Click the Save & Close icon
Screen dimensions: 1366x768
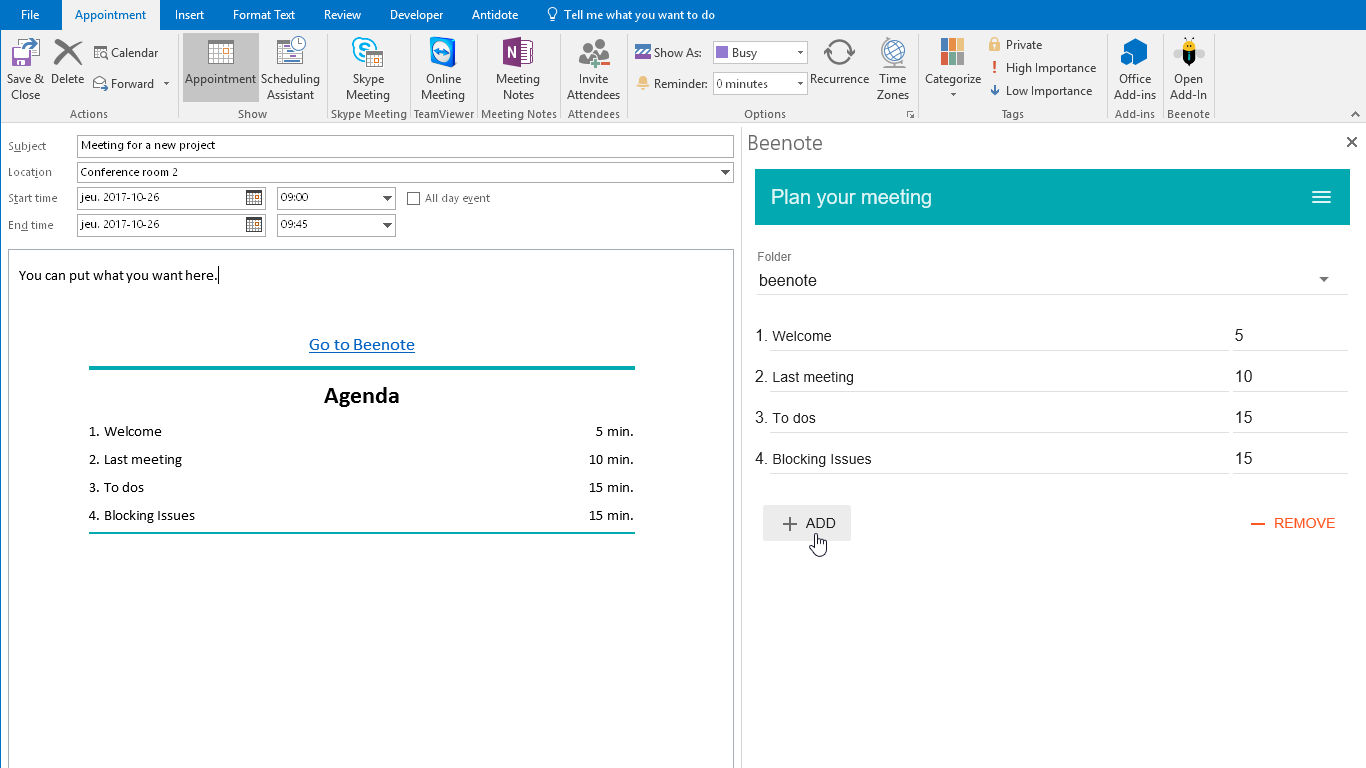25,53
